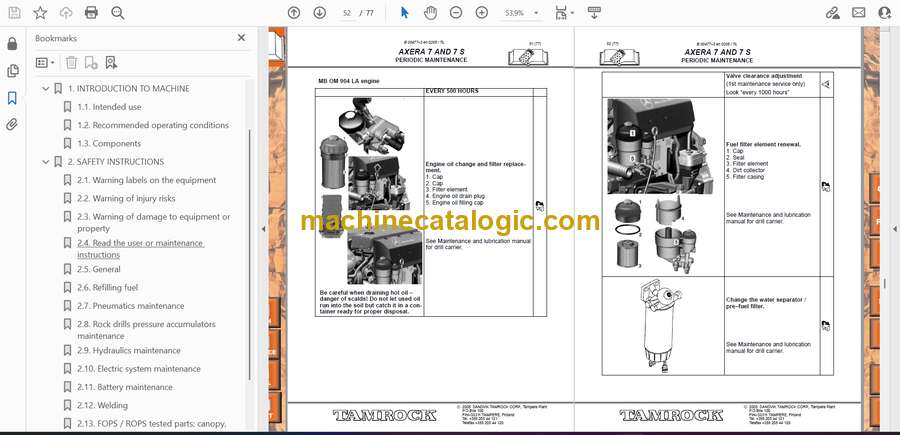The height and width of the screenshot is (435, 900).
Task: Open bookmark 2.13. FOPS / ROPS tested parts
Action: (152, 424)
